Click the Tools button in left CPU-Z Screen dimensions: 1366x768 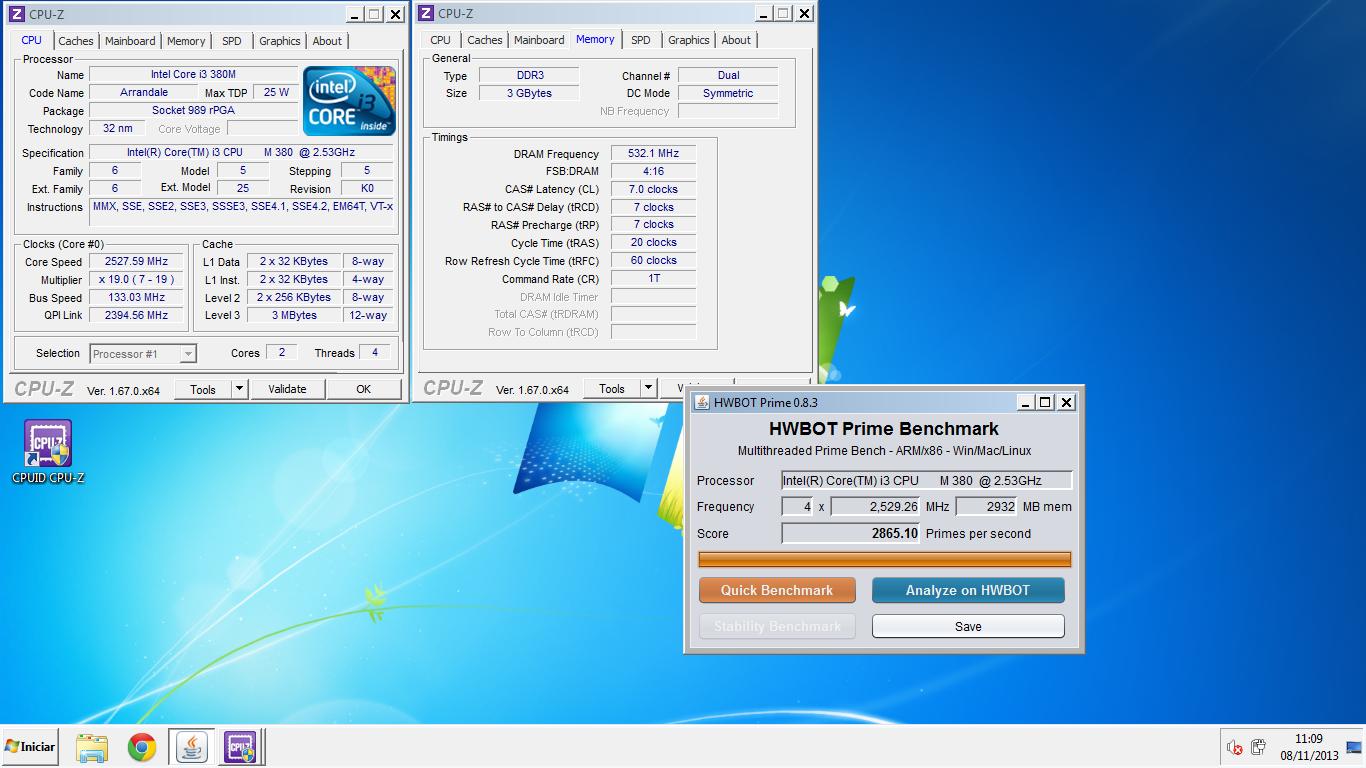tap(203, 389)
